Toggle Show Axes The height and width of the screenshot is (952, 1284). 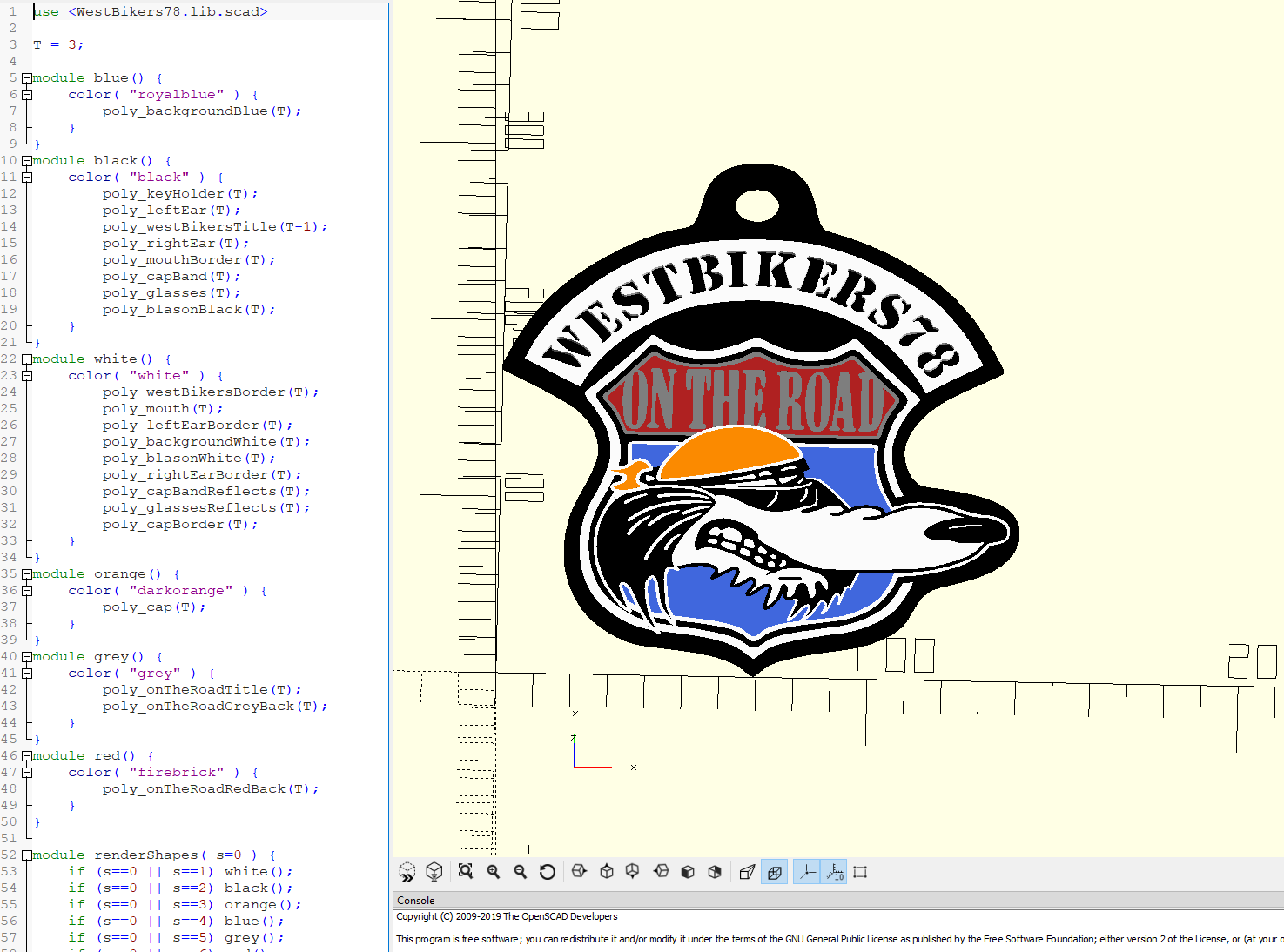[807, 872]
